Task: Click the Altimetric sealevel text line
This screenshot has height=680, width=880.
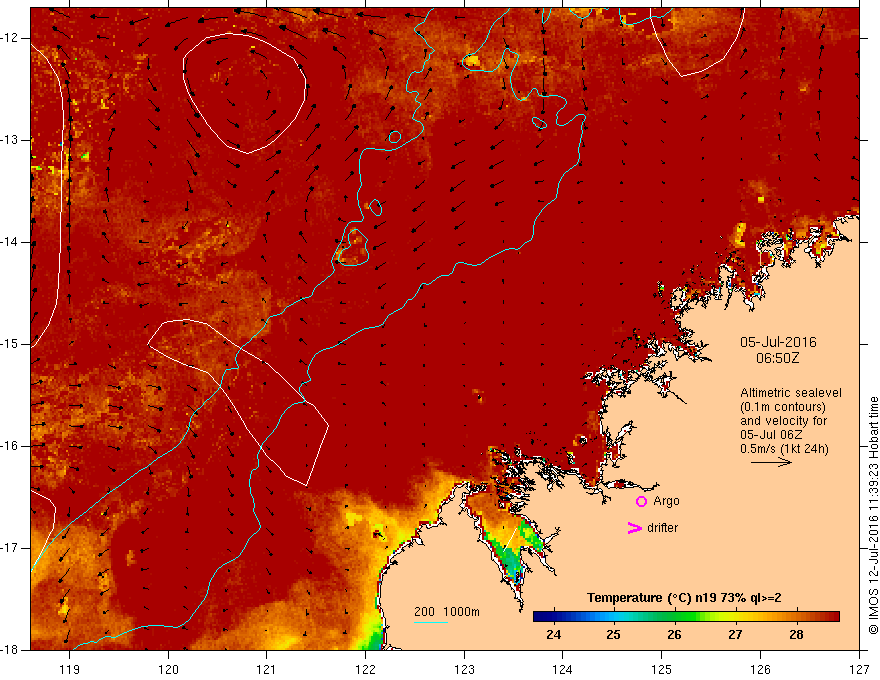Action: 791,393
